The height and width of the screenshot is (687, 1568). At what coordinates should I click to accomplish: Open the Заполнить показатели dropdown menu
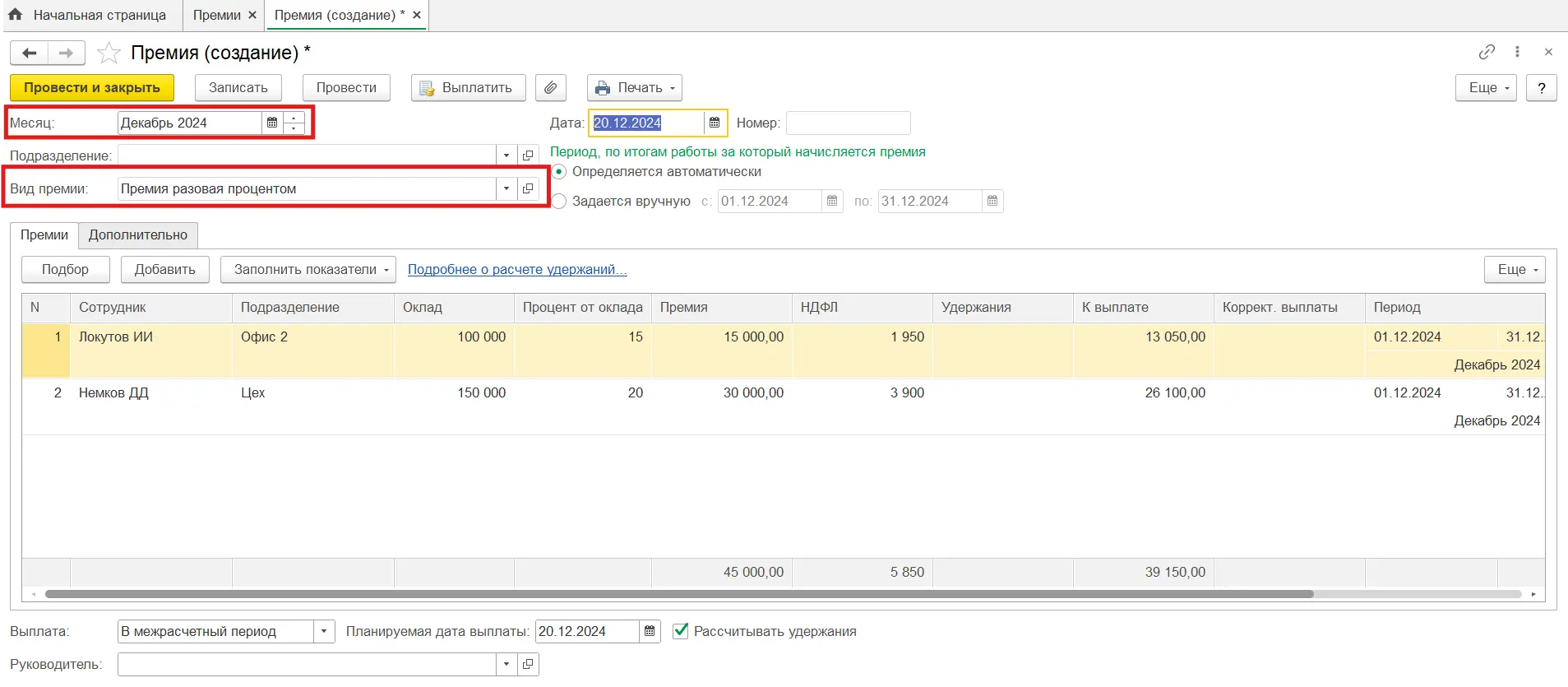pos(308,269)
